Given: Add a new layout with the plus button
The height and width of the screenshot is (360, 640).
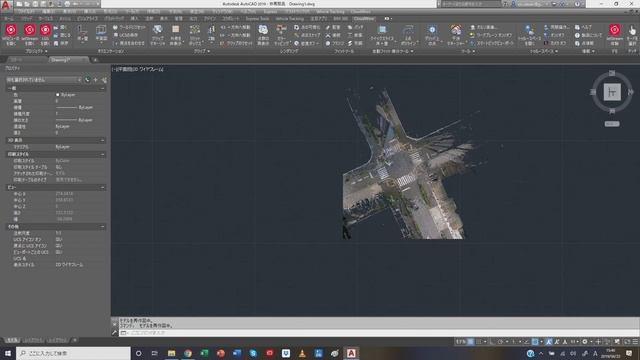Looking at the screenshot, I should (75, 340).
